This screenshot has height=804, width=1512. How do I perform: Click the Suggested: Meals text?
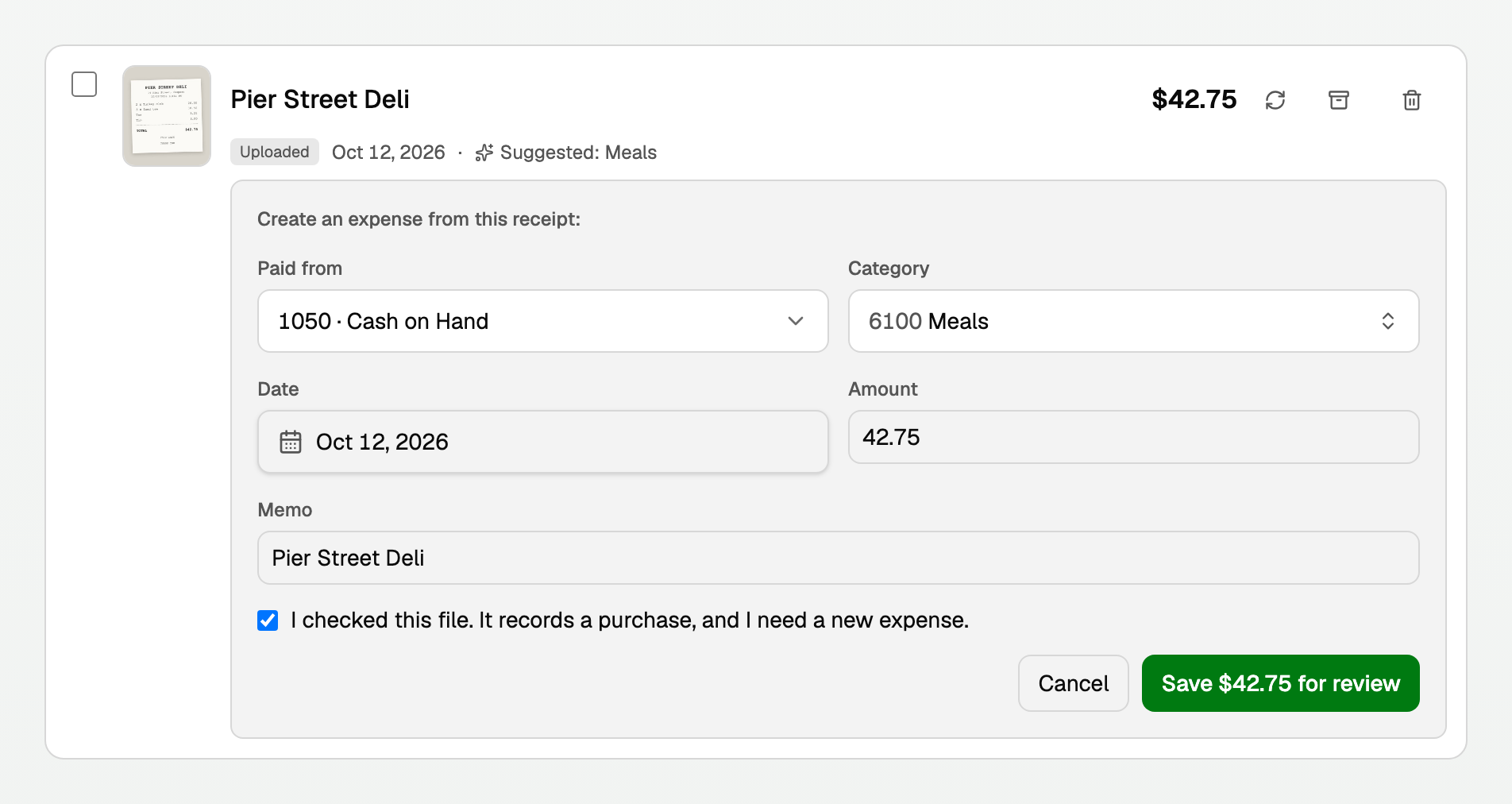point(578,153)
